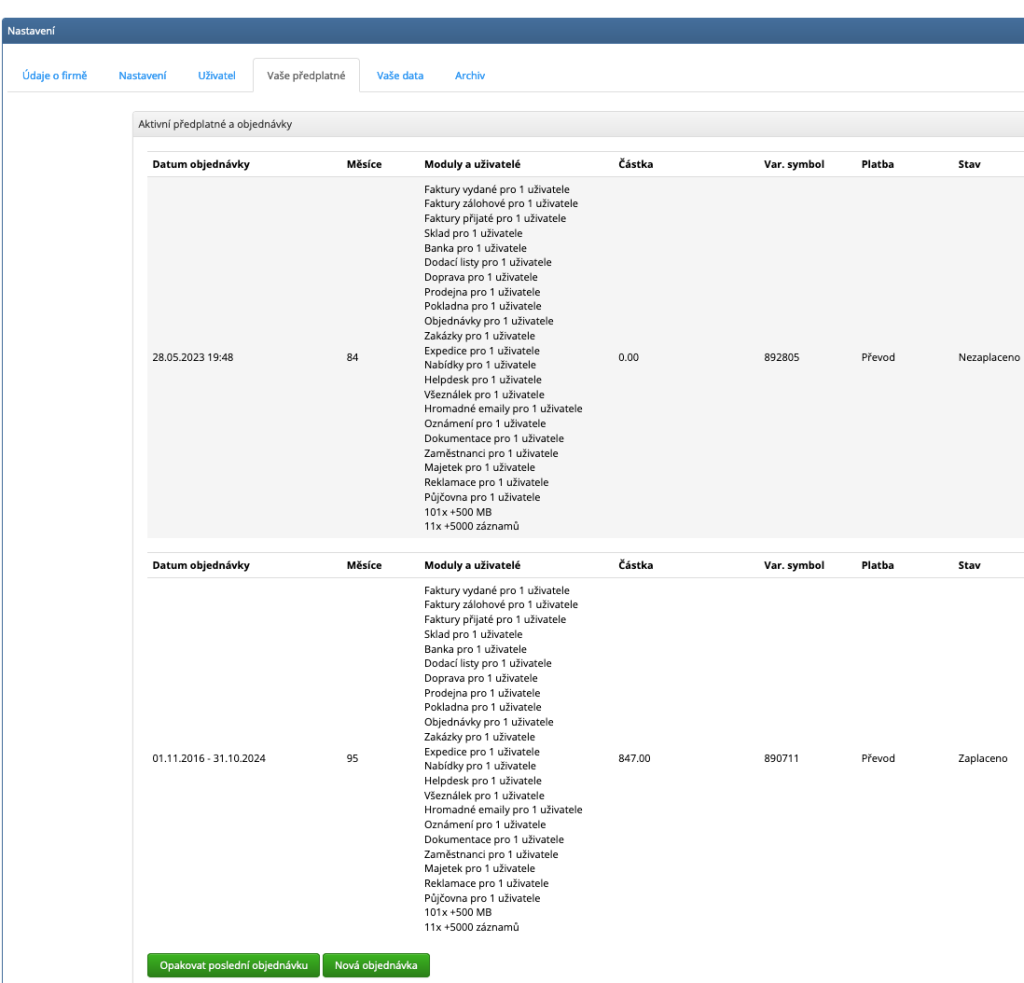This screenshot has height=983, width=1024.
Task: Click the months value 95
Action: point(352,759)
